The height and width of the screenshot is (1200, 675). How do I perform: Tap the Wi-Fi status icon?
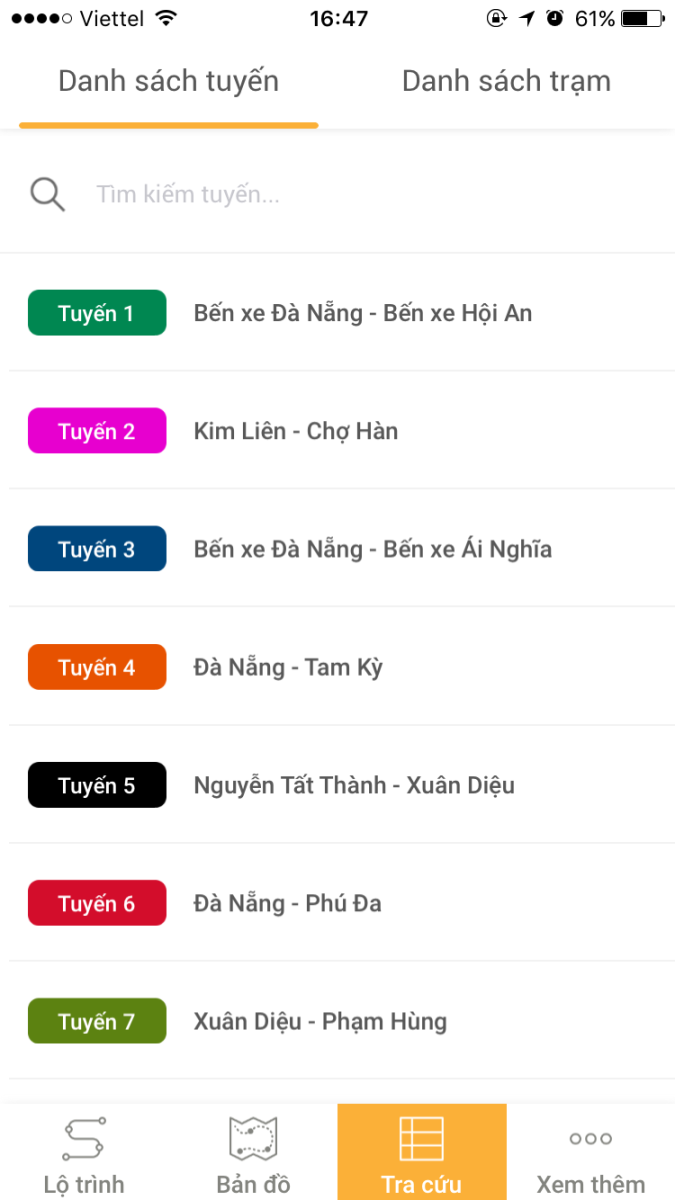point(167,19)
